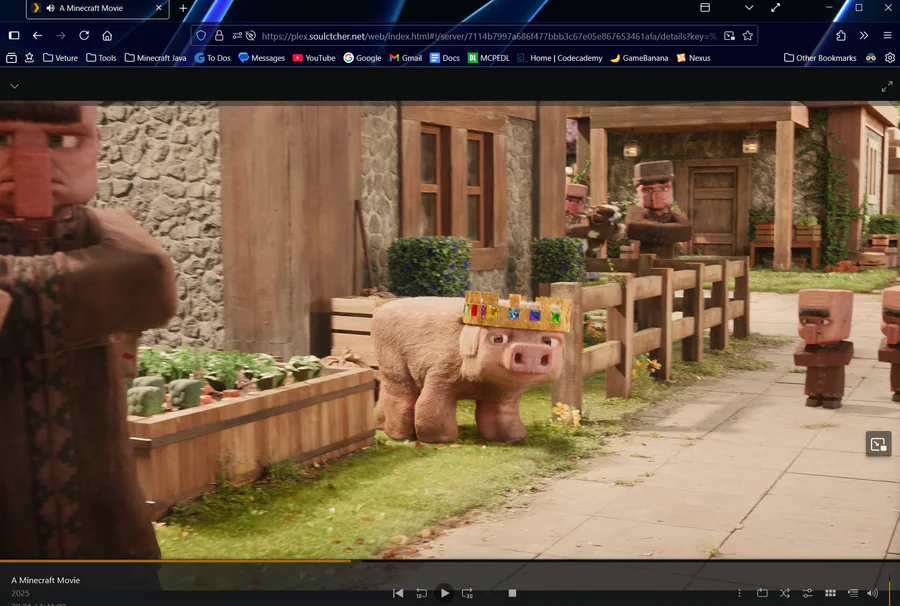Viewport: 900px width, 606px height.
Task: Open settings gear in bookmarks bar
Action: [890, 57]
